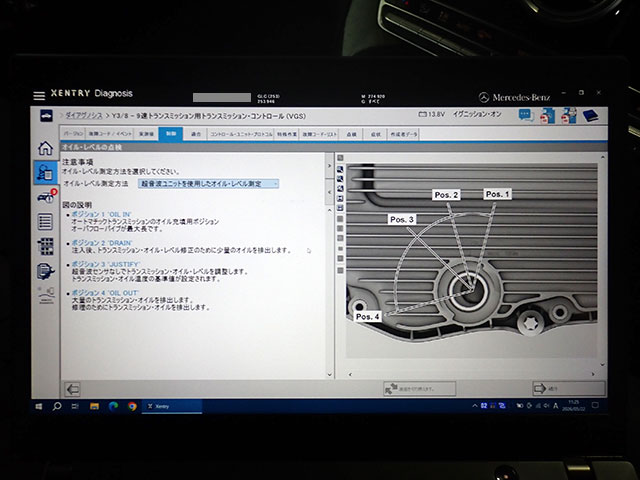This screenshot has height=480, width=640.
Task: Open the oil level measurement method dropdown
Action: 209,184
